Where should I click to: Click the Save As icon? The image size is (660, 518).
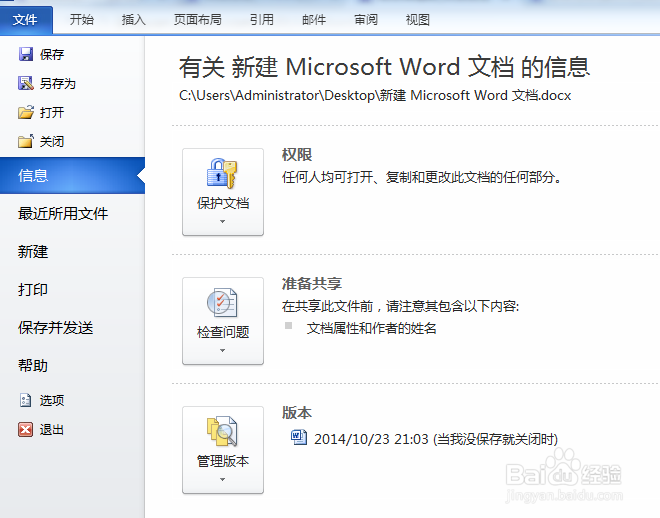point(26,83)
